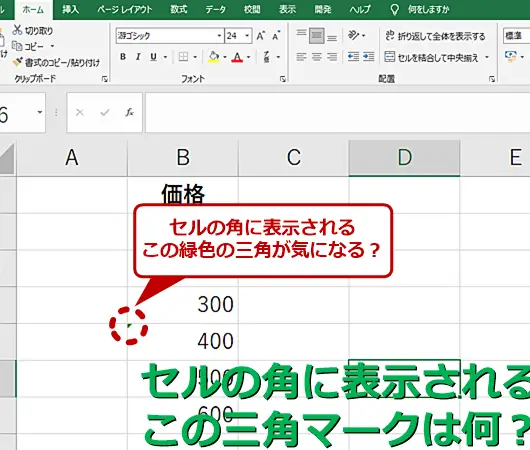
Task: Toggle Bold formatting
Action: tap(123, 57)
